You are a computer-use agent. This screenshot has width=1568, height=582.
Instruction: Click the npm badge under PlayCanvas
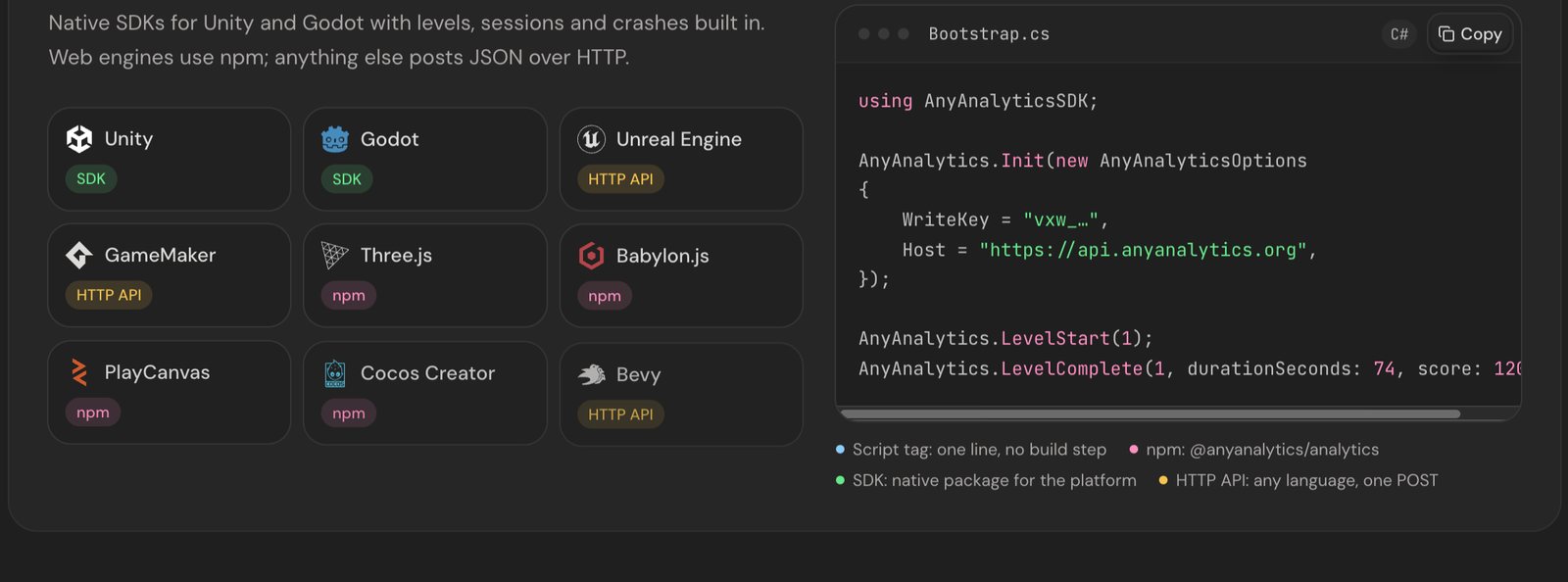pyautogui.click(x=93, y=412)
